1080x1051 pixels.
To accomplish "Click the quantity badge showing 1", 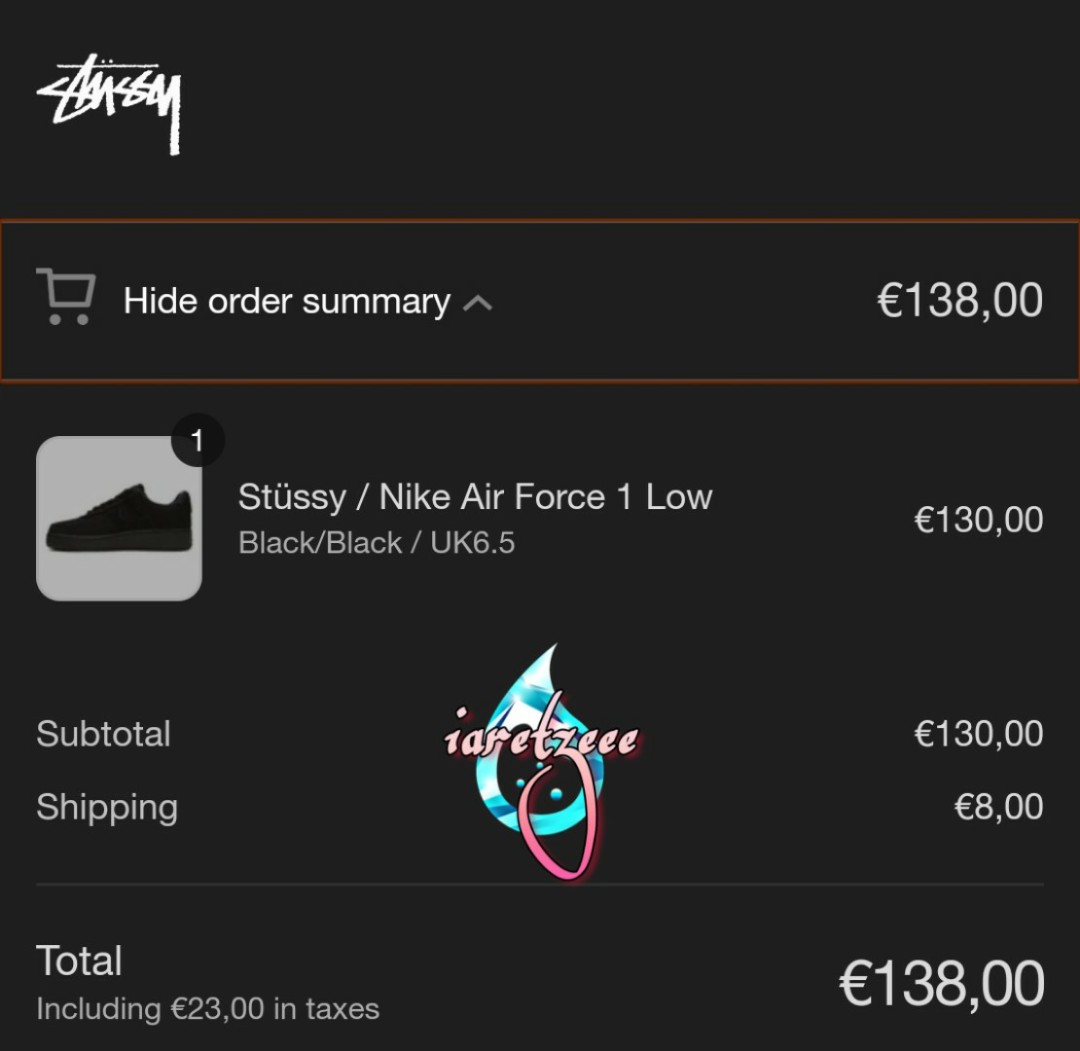I will pos(197,441).
